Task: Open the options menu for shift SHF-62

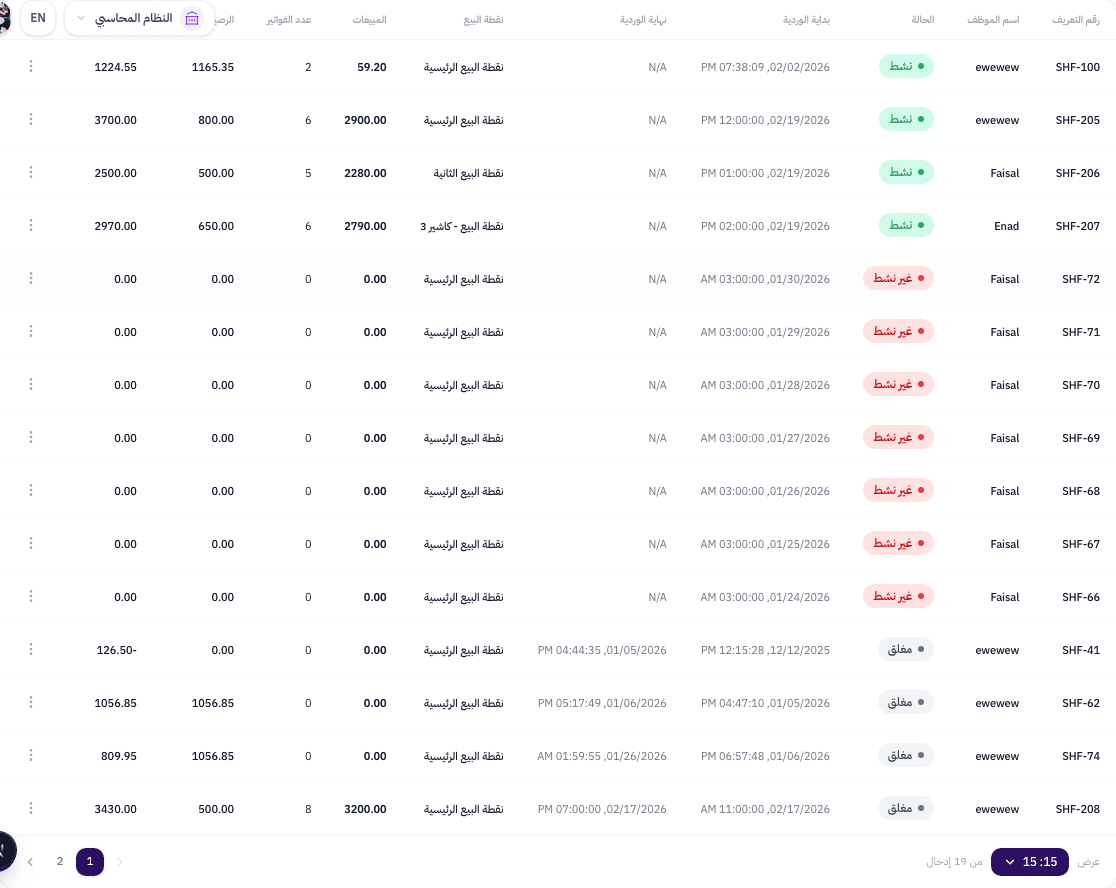Action: (31, 702)
